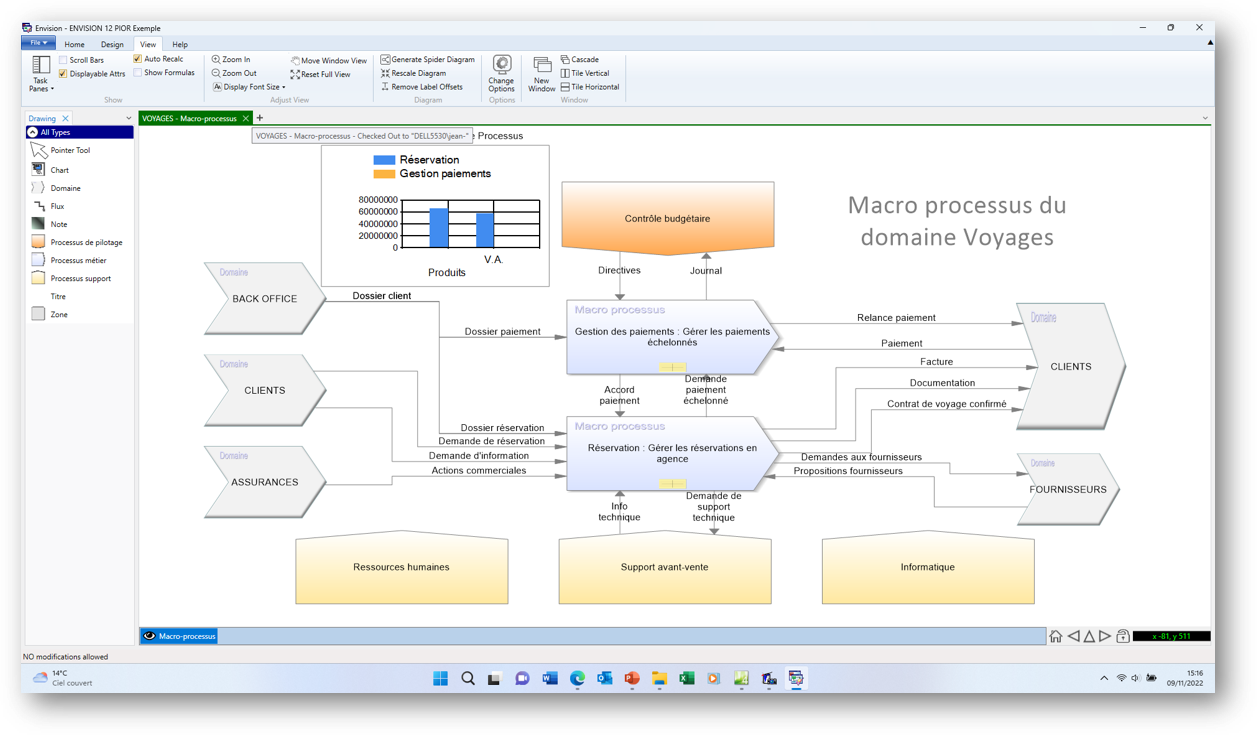Image resolution: width=1257 pixels, height=735 pixels.
Task: Open the File menu
Action: click(38, 44)
